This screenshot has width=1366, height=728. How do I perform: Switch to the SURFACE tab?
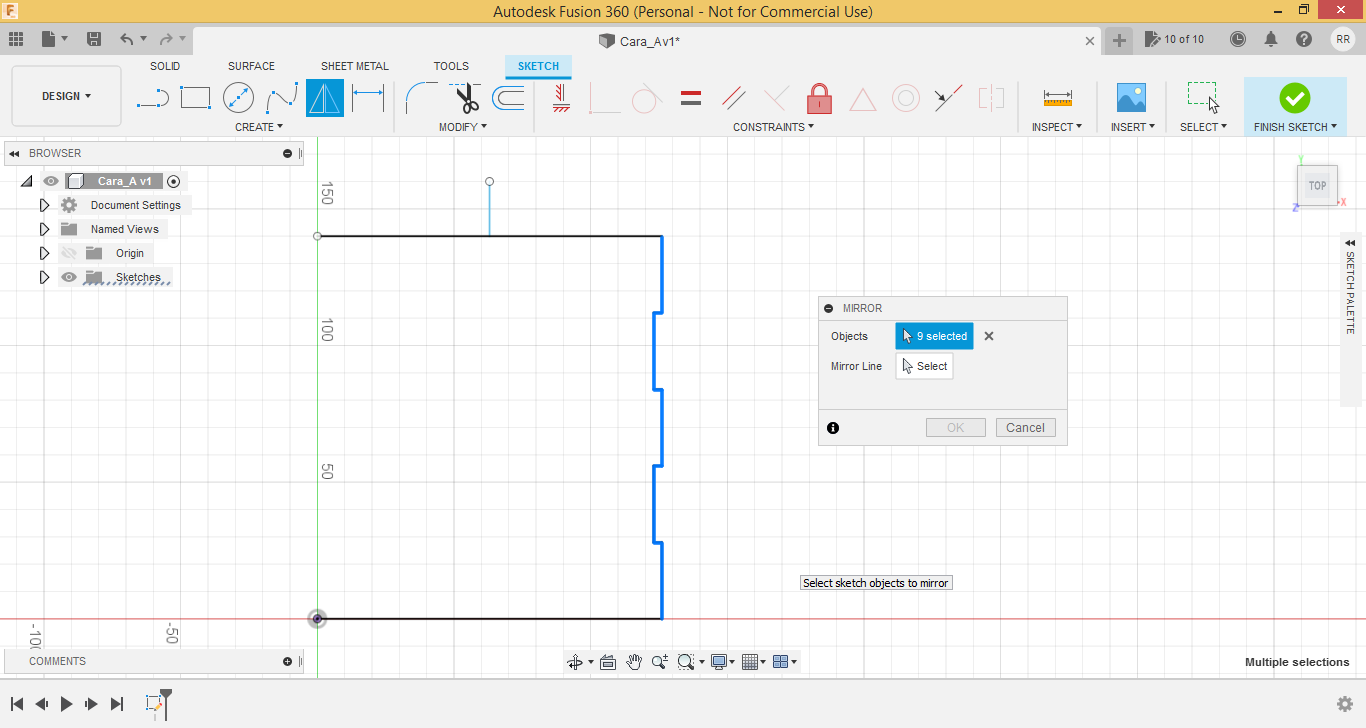pos(251,66)
